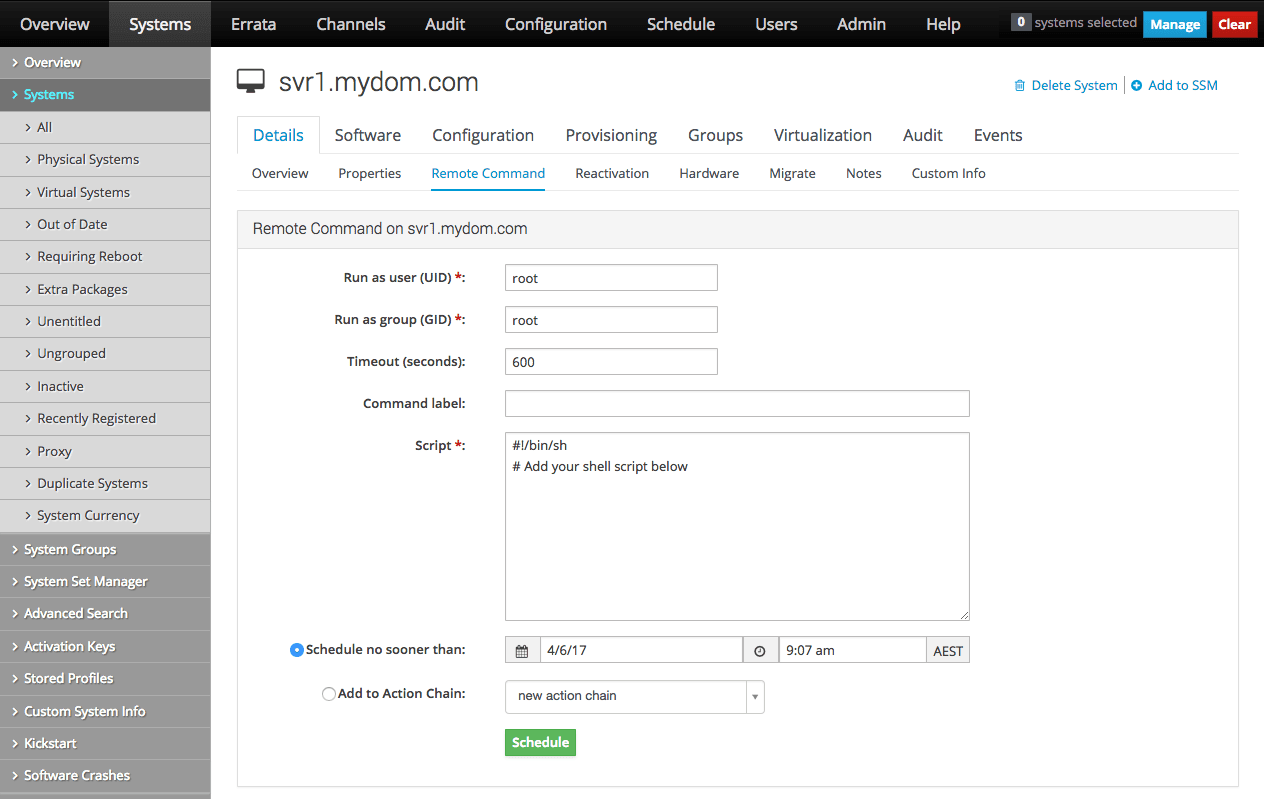Switch to the Software tab
Viewport: 1264px width, 799px height.
click(368, 135)
